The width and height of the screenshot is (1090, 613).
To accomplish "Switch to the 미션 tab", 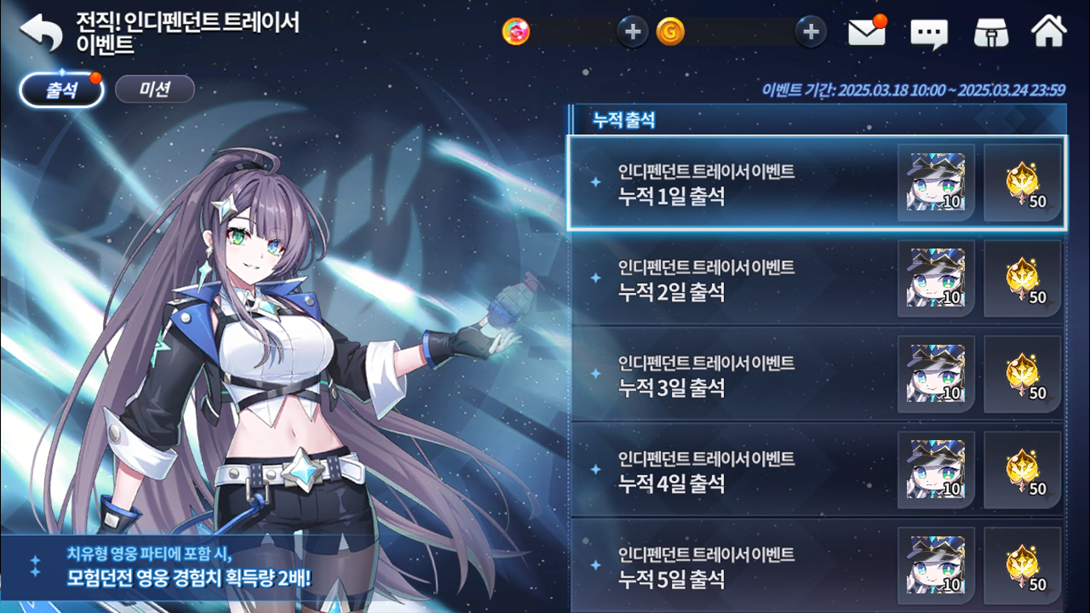I will click(x=154, y=89).
